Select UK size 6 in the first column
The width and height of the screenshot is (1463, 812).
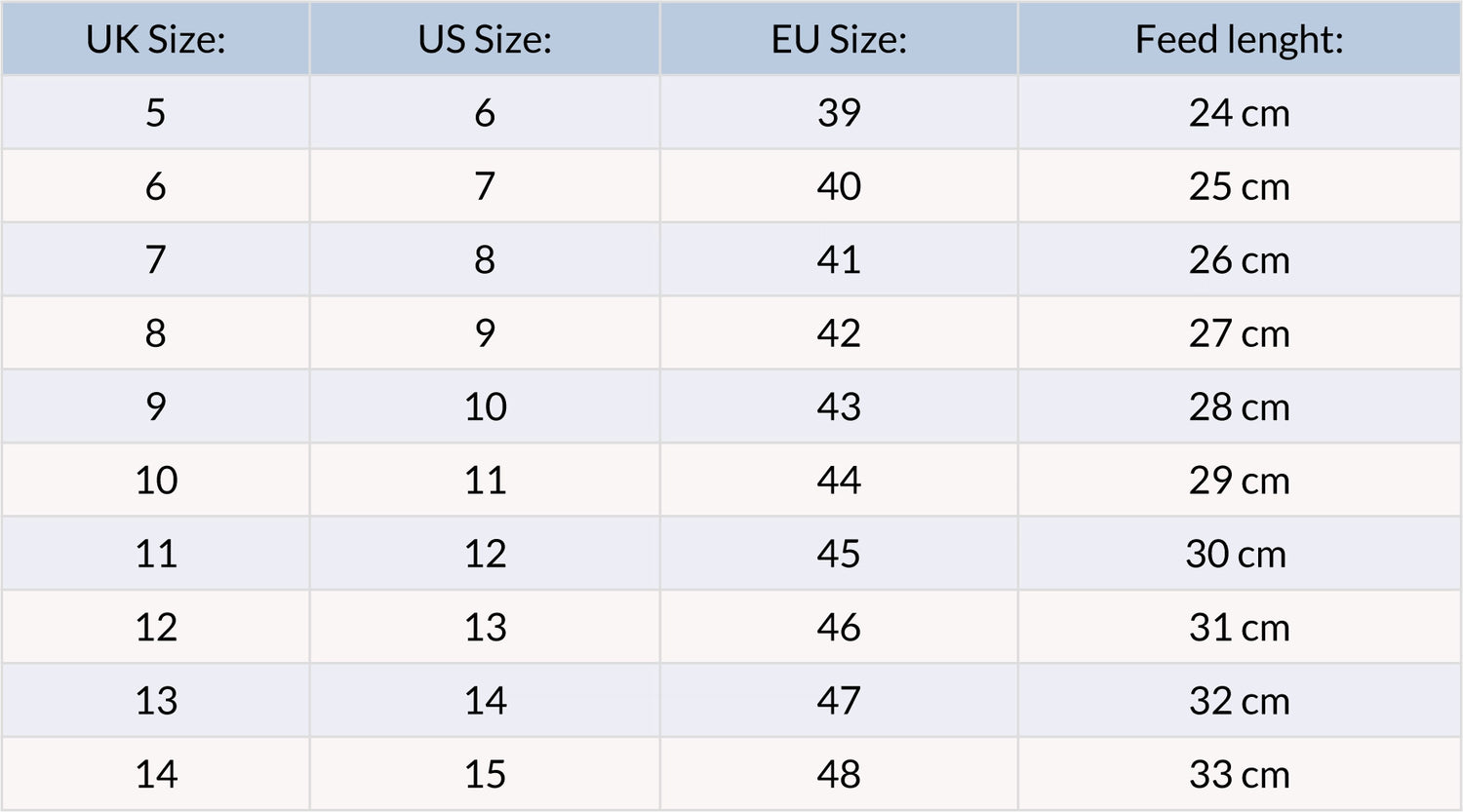point(156,186)
